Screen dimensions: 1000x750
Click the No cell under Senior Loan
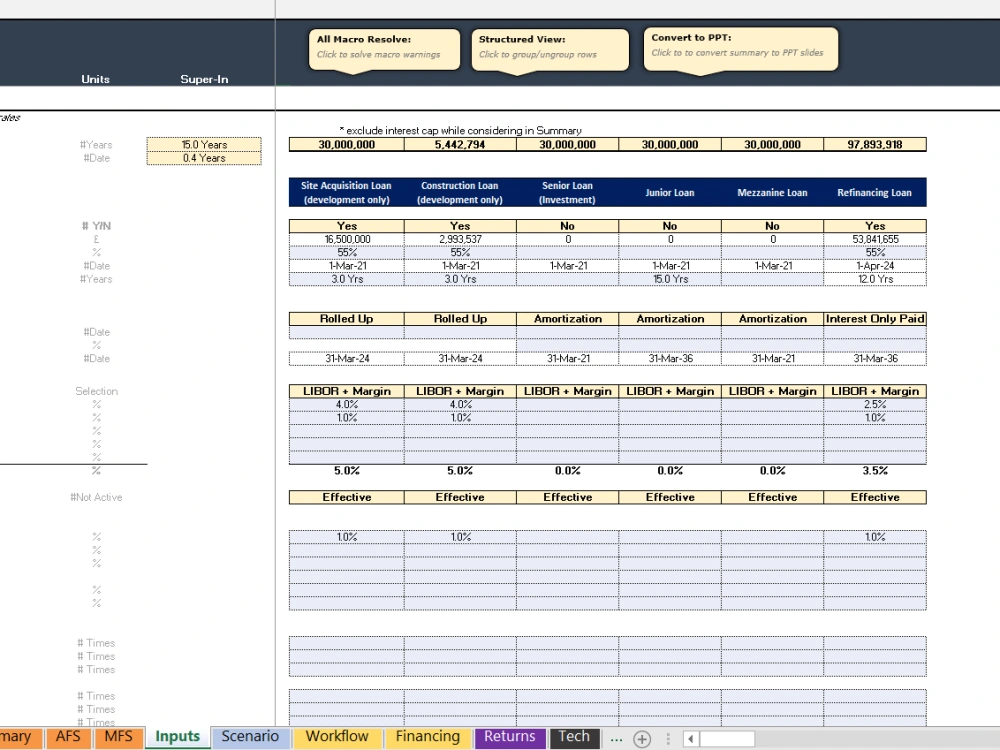567,225
